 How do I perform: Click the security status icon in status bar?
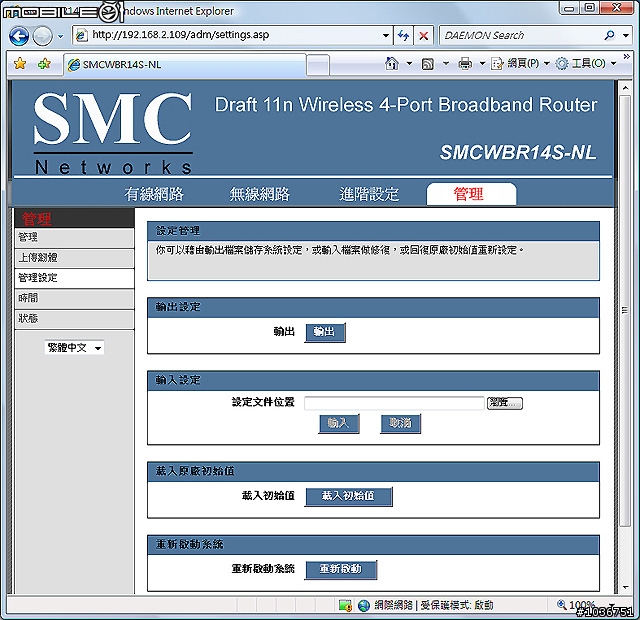(345, 605)
